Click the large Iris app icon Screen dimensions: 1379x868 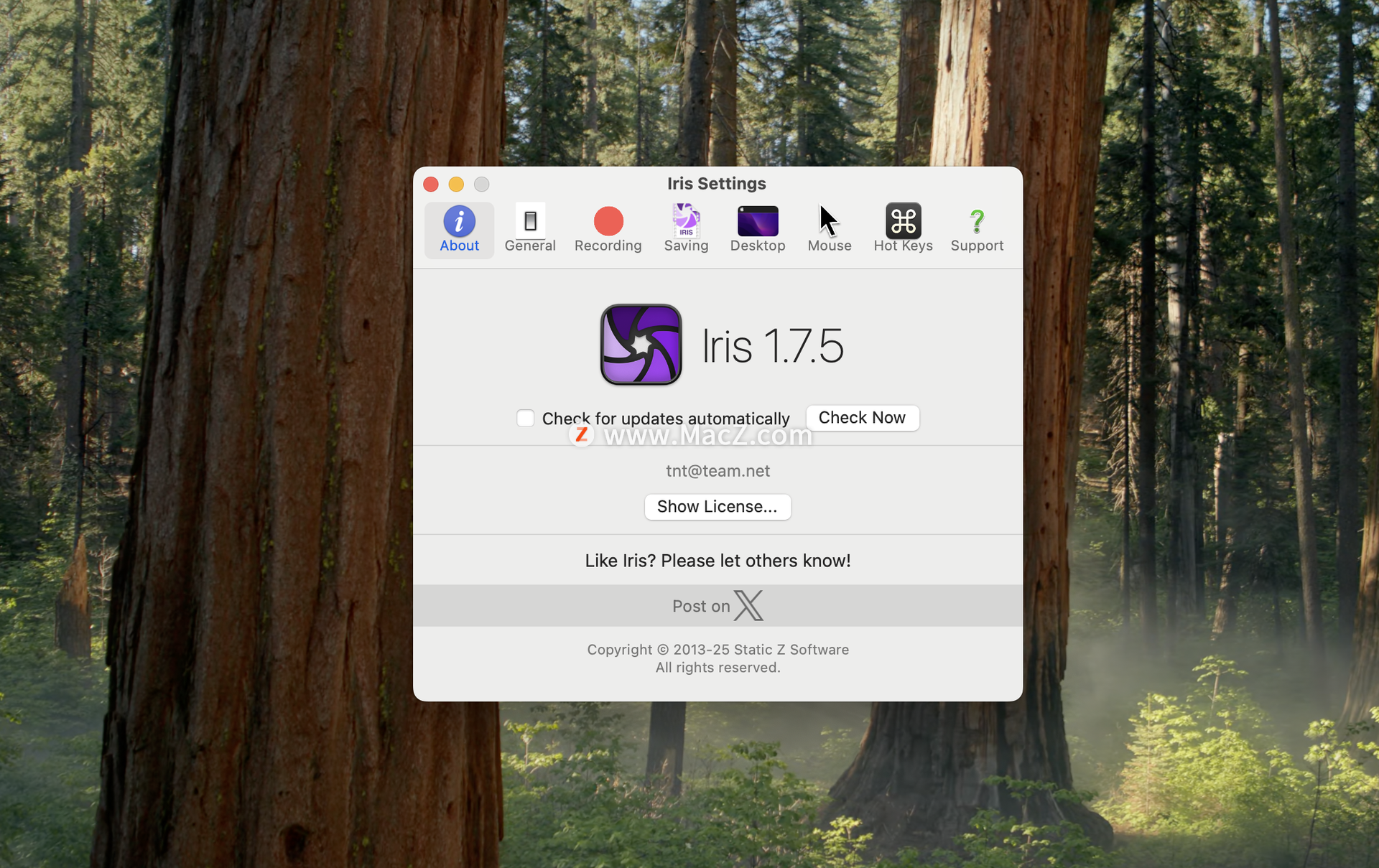click(x=641, y=345)
